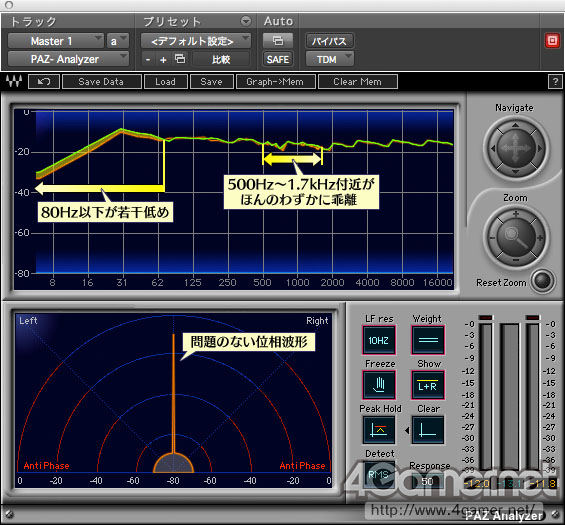
Task: Click the Save Data toolbar item
Action: click(x=102, y=81)
